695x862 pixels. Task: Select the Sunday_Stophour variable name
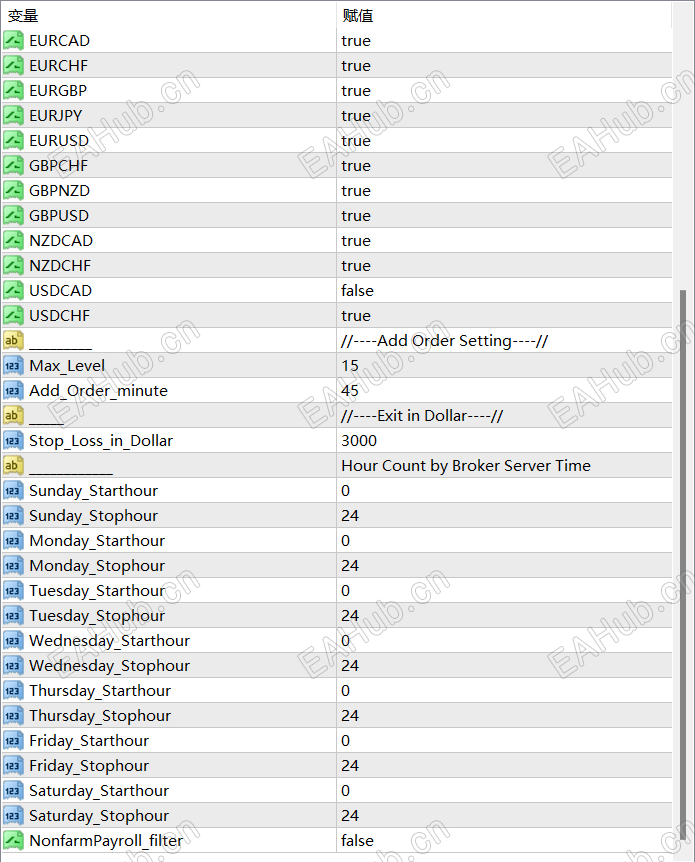tap(93, 516)
